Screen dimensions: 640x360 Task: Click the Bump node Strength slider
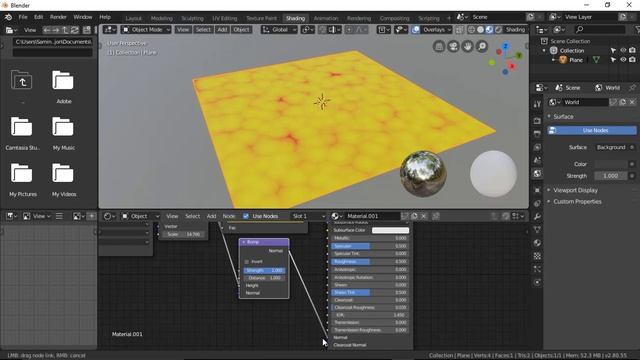[264, 271]
